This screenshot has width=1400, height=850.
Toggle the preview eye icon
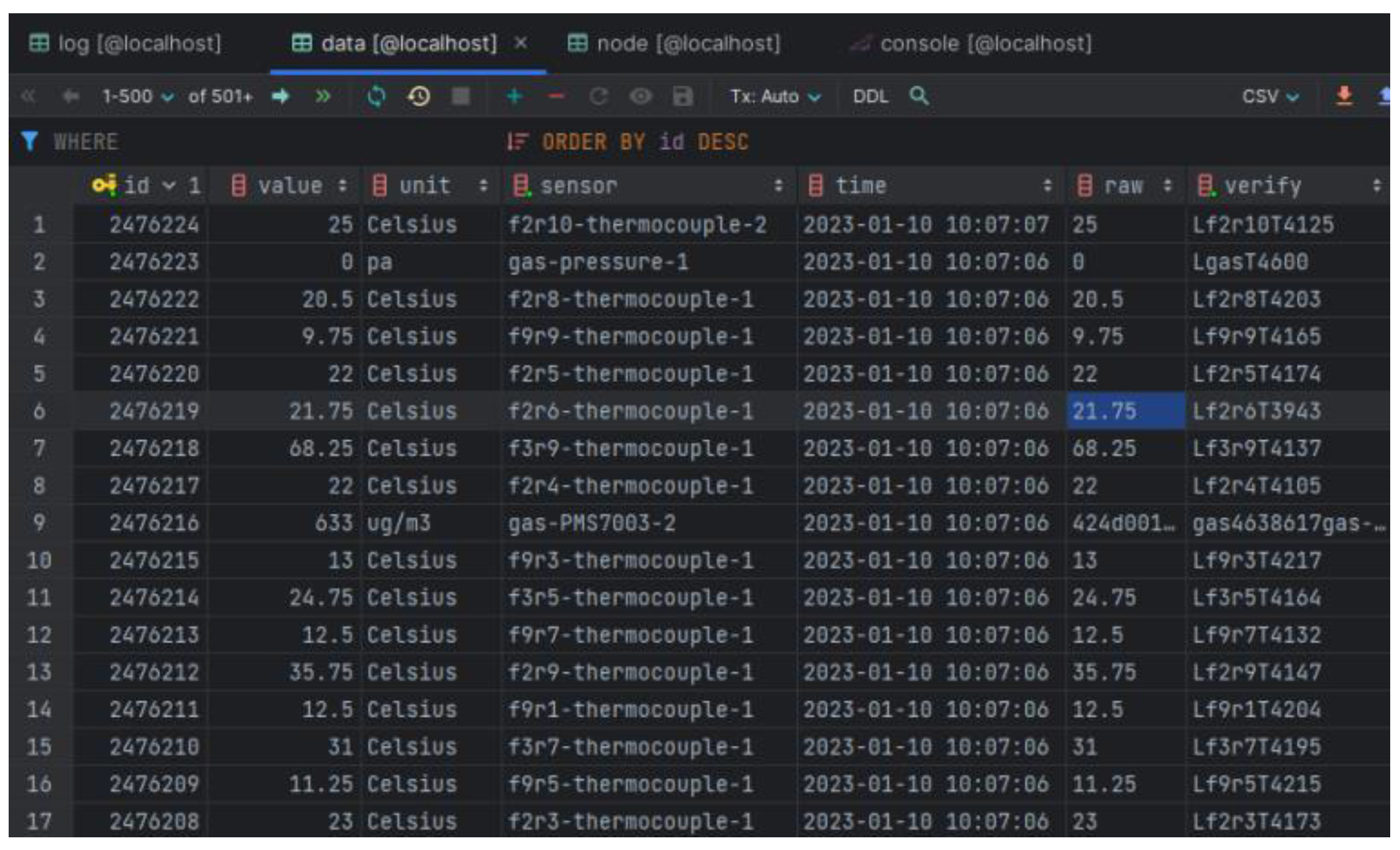[x=640, y=96]
